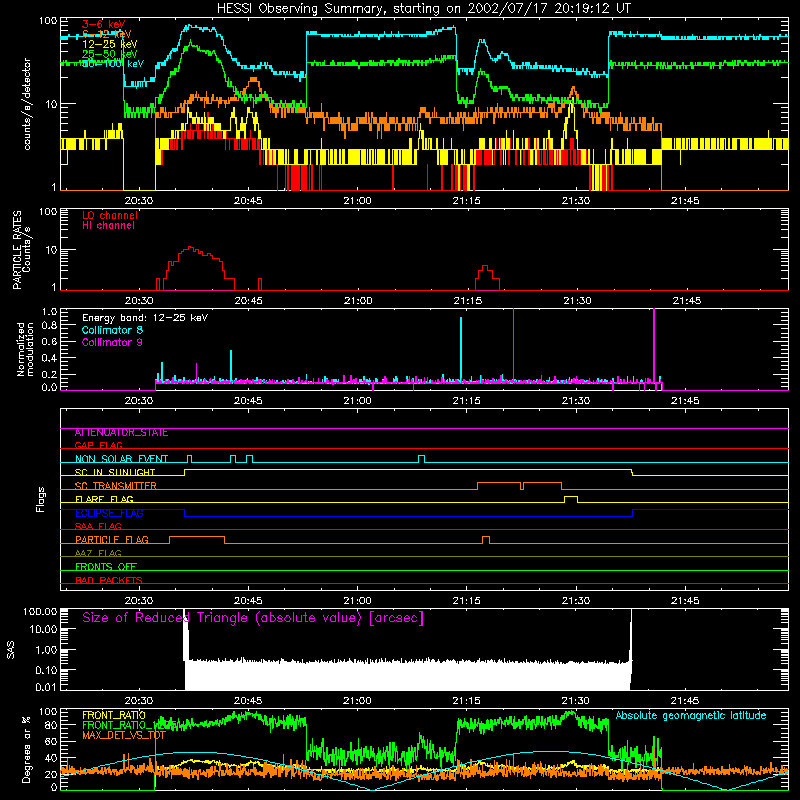Click the red LO channel particle peak near 20:37
The width and height of the screenshot is (800, 800).
(191, 248)
